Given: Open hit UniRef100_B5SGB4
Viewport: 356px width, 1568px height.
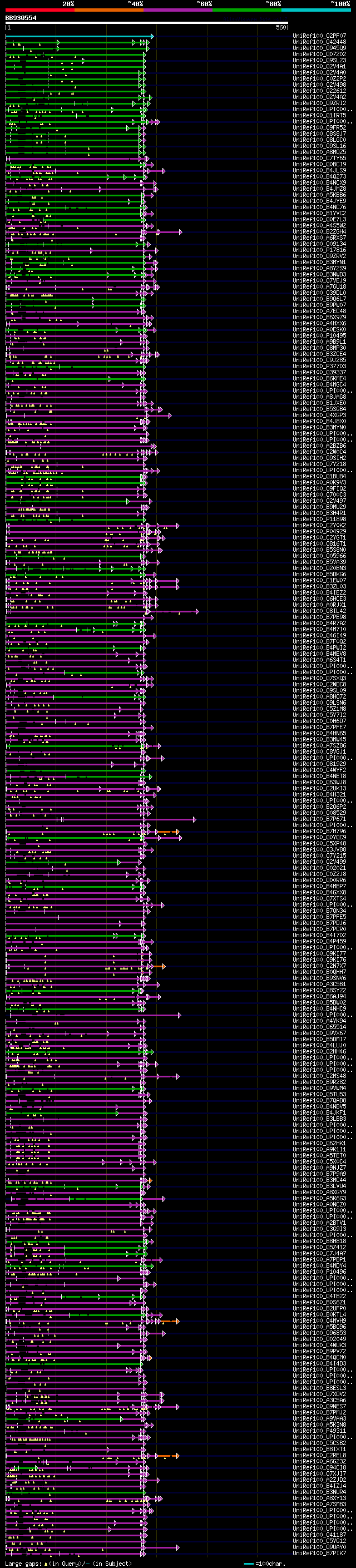Looking at the screenshot, I should point(319,408).
